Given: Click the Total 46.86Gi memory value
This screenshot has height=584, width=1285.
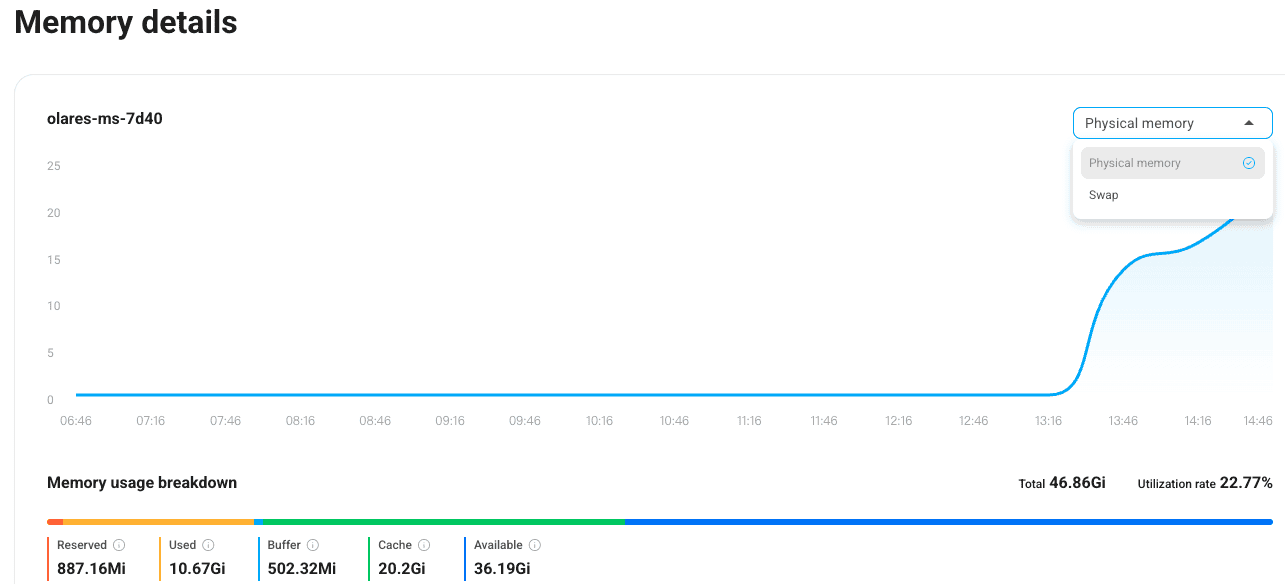Looking at the screenshot, I should point(1077,483).
